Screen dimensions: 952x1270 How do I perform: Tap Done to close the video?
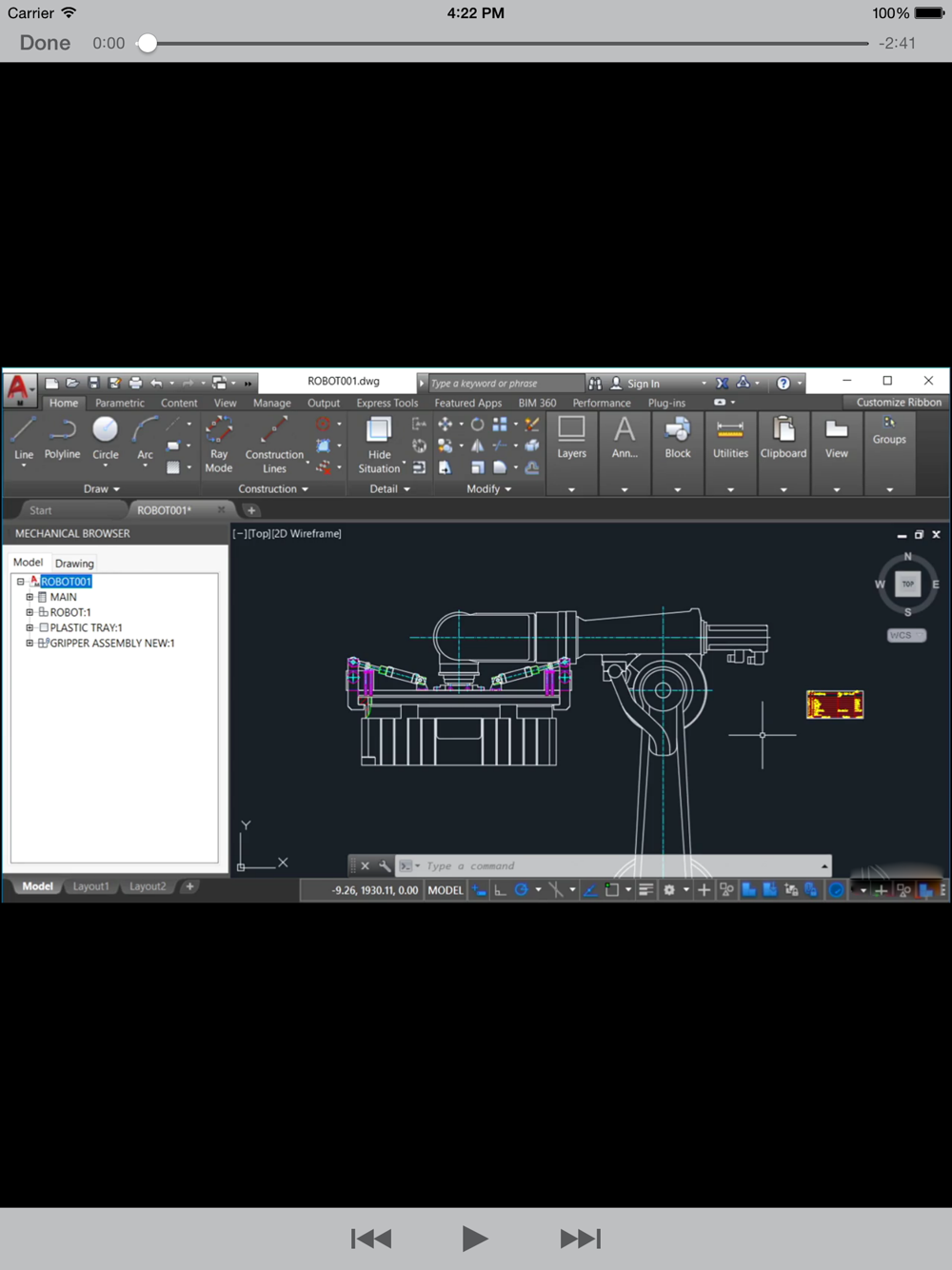click(45, 43)
